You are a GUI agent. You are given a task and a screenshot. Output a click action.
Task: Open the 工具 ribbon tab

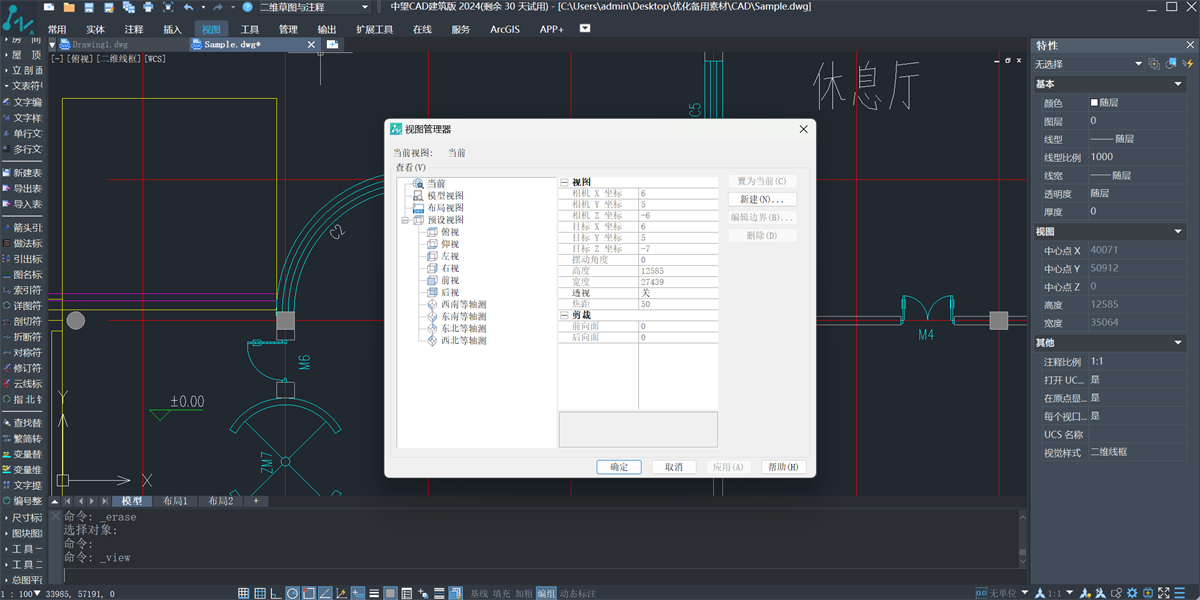tap(250, 30)
